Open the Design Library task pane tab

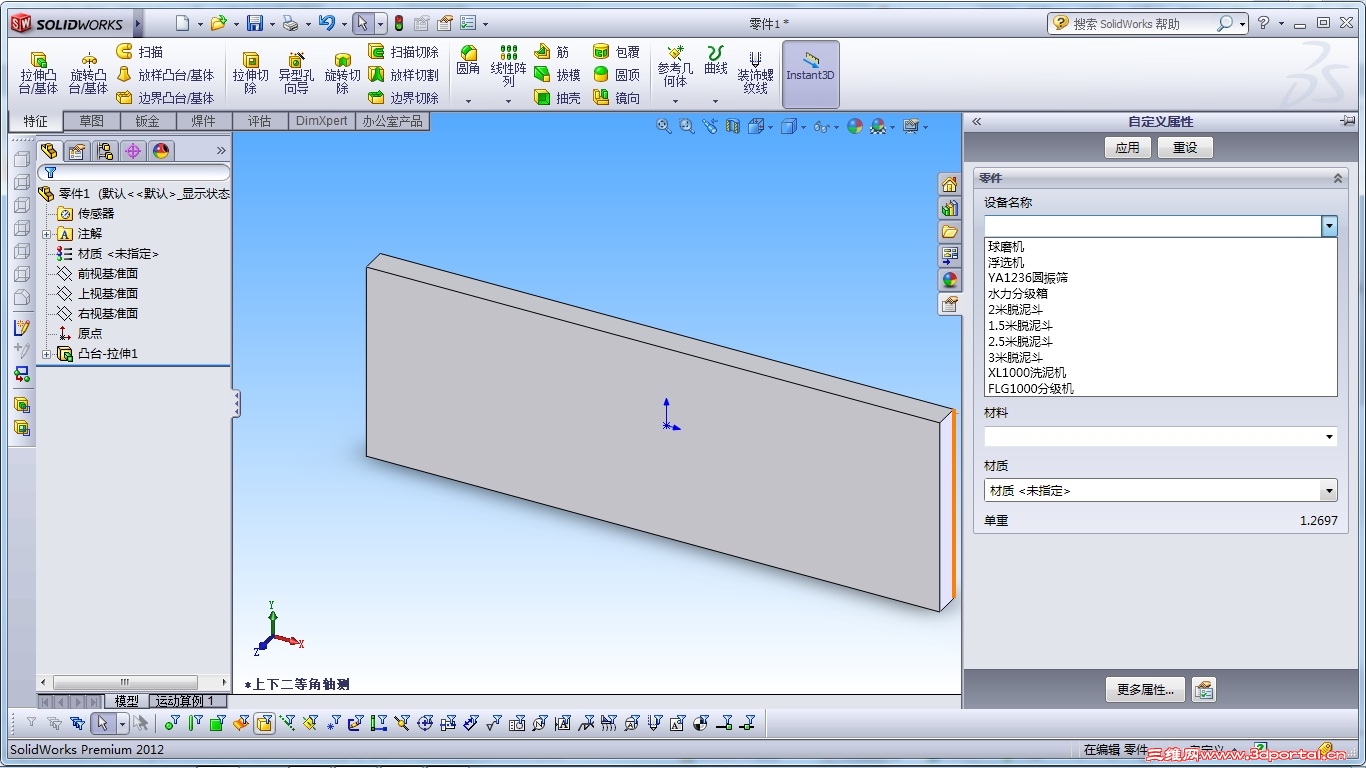(x=949, y=208)
